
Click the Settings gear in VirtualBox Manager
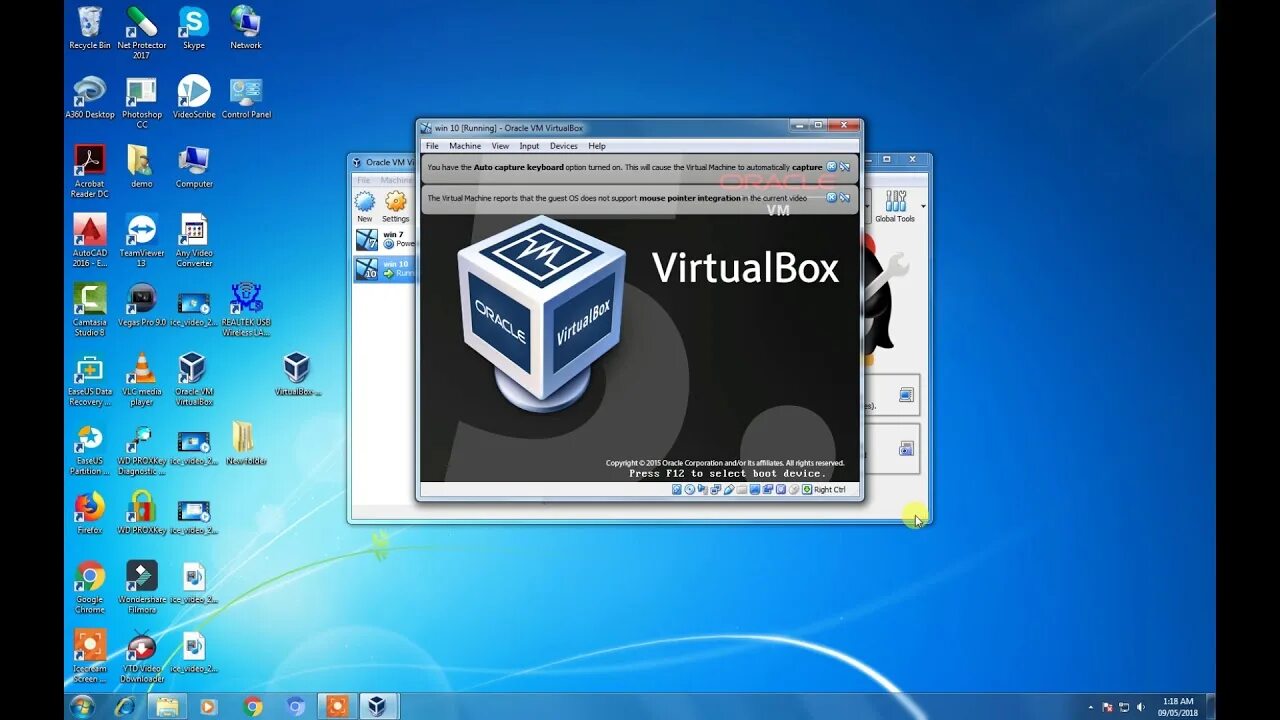(396, 207)
